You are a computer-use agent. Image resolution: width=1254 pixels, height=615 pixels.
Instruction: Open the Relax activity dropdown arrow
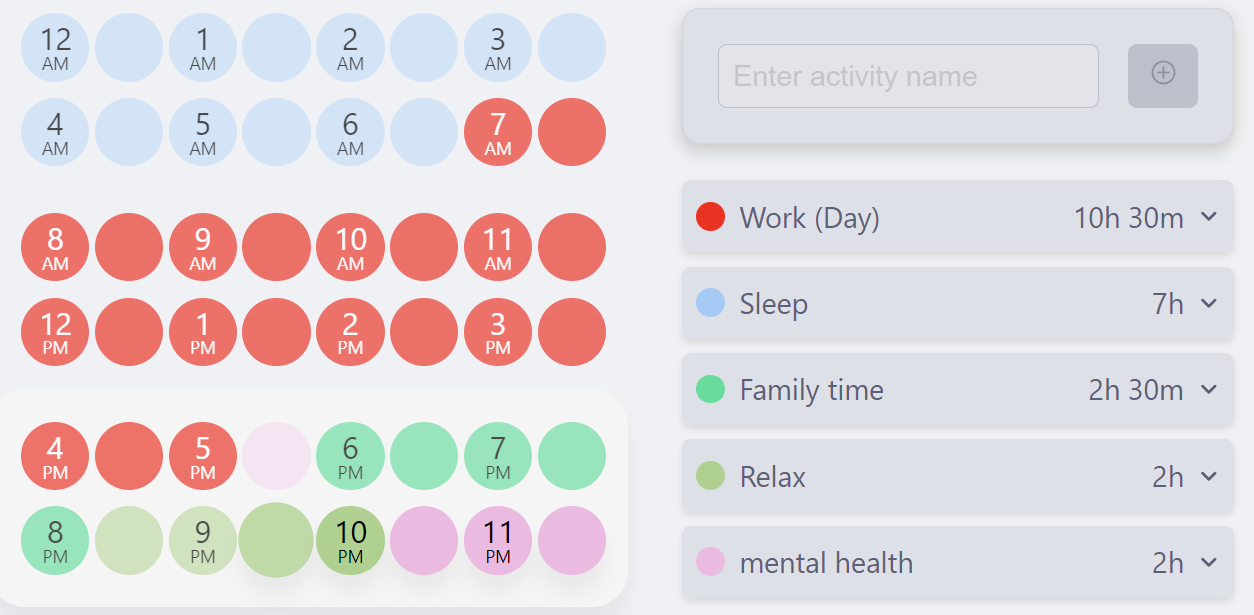[1209, 476]
